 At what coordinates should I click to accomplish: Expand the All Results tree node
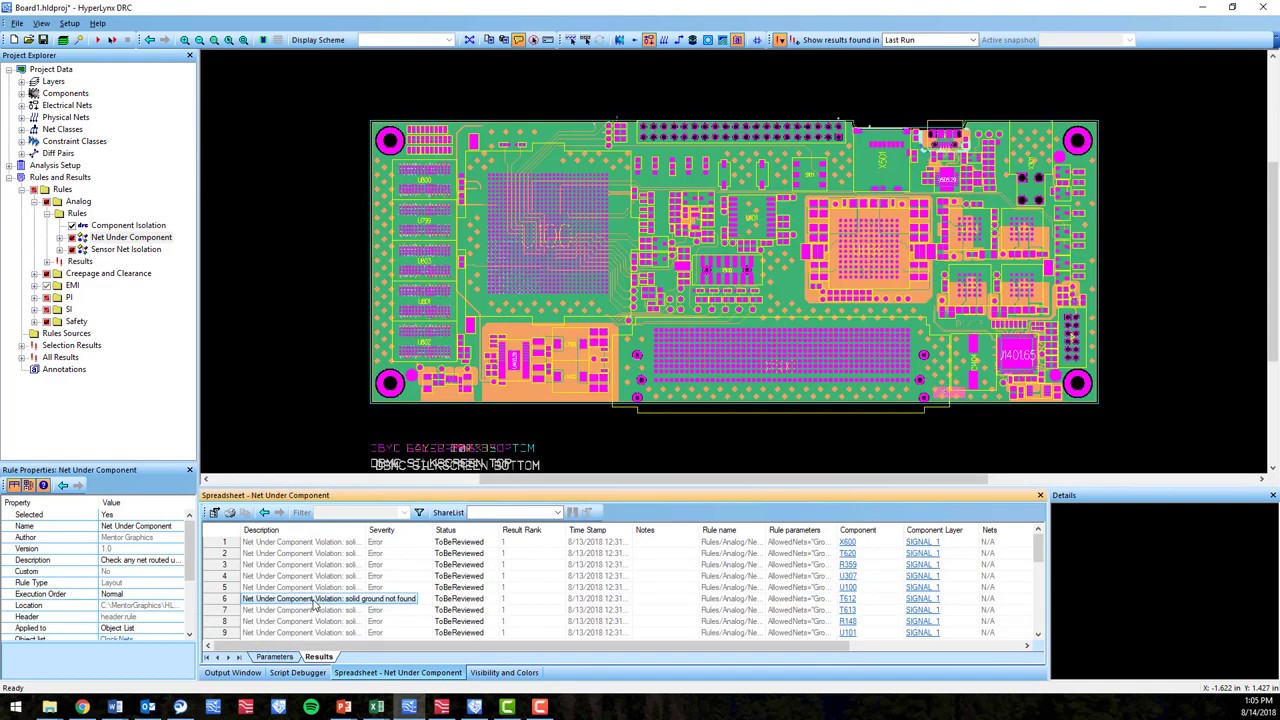pos(21,357)
